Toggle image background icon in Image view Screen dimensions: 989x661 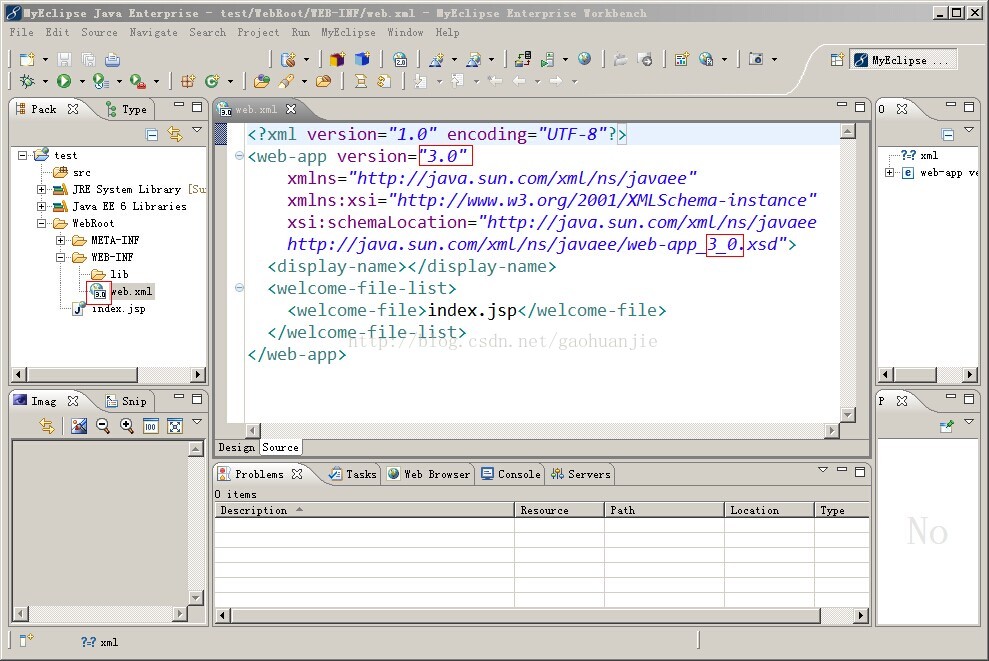click(x=79, y=426)
